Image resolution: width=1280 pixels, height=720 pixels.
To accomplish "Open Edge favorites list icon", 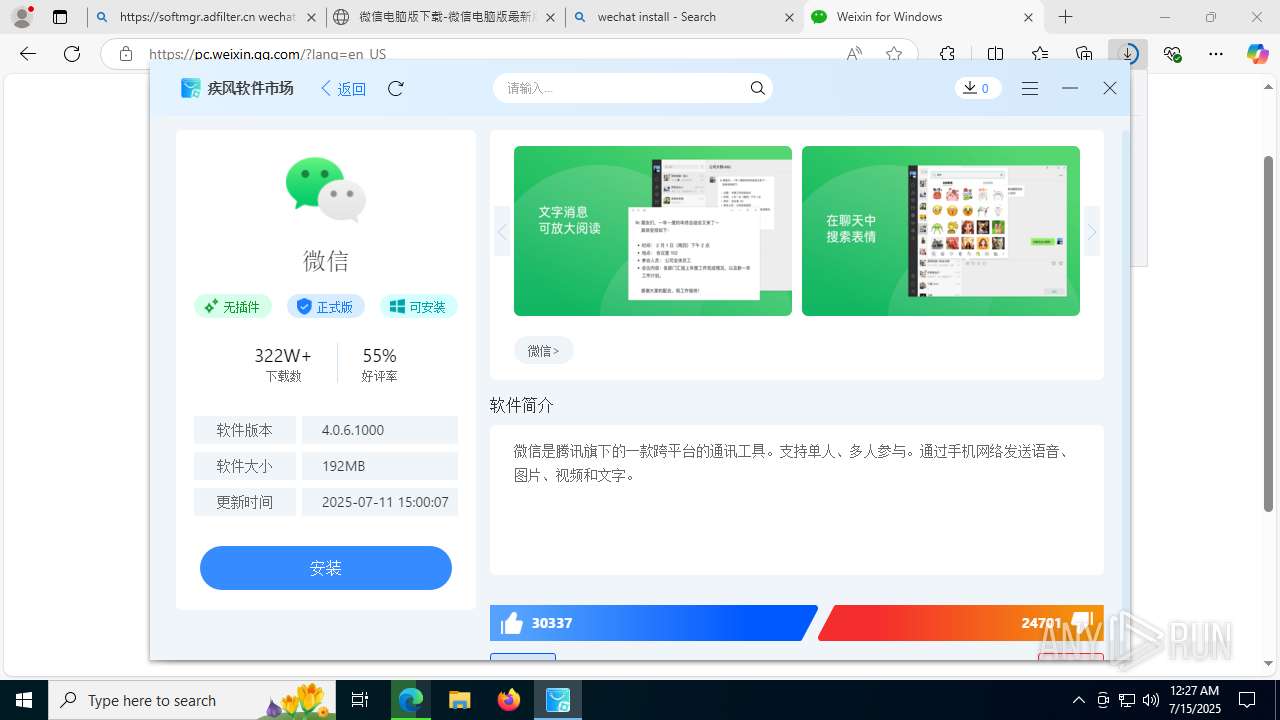I will point(1040,54).
